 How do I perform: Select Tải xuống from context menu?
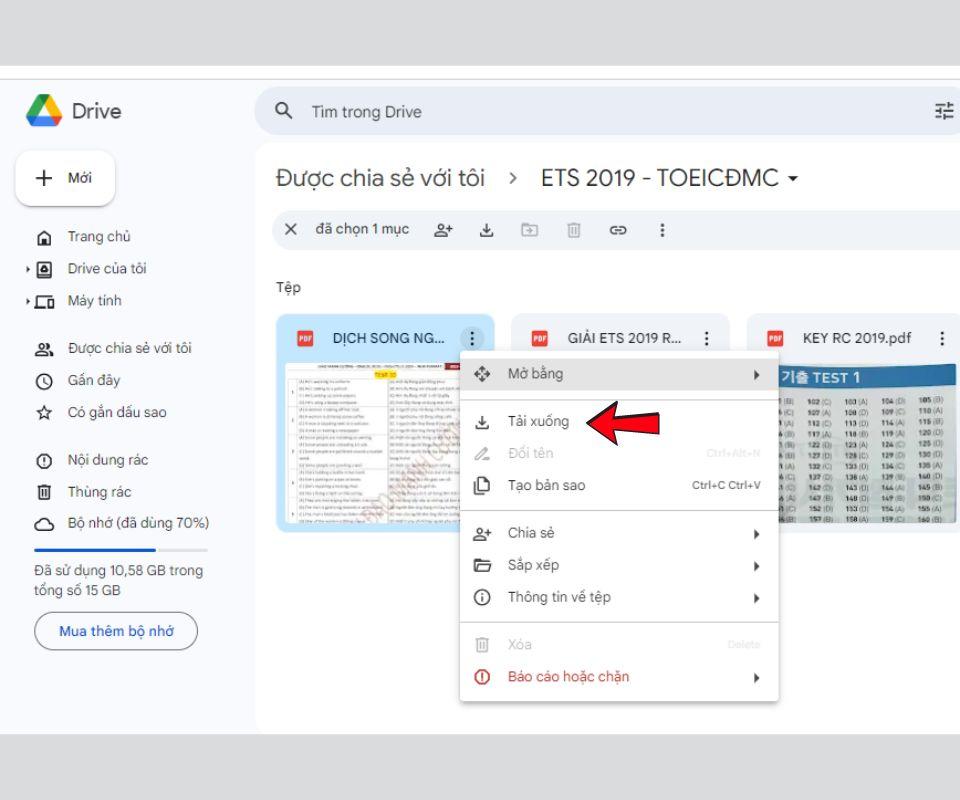538,421
